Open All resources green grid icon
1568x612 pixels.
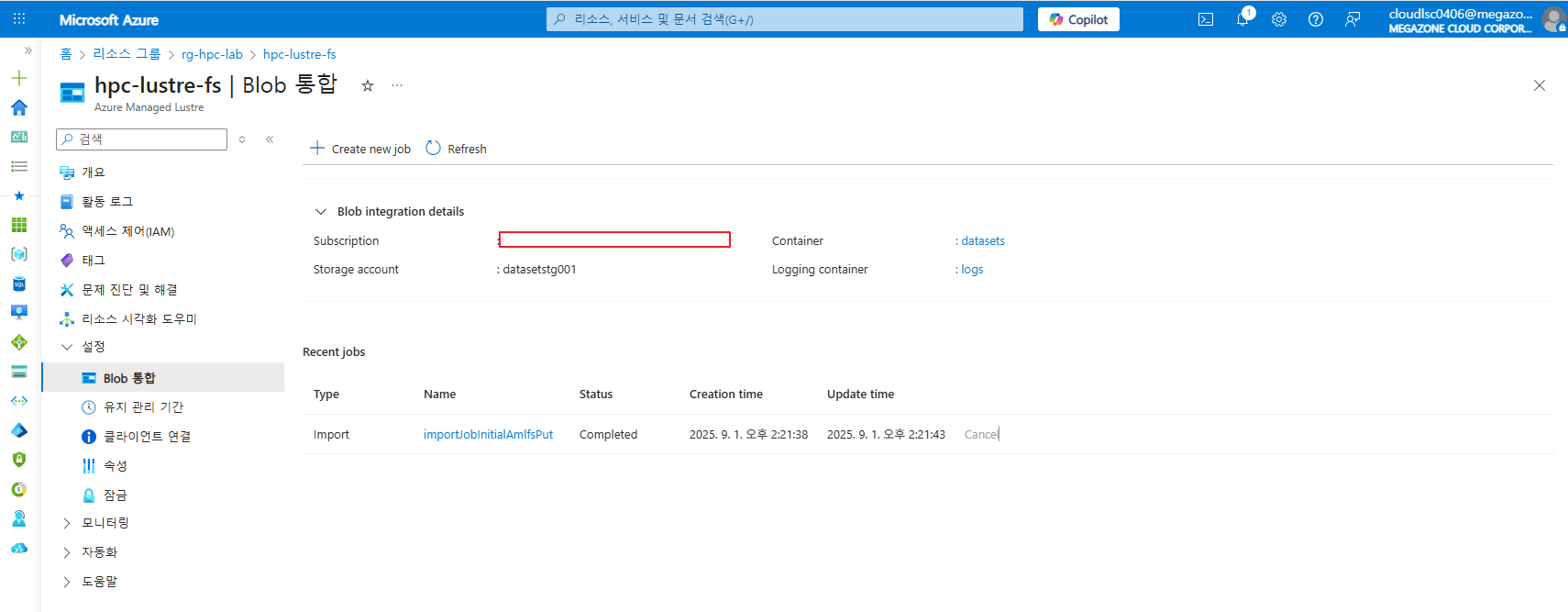tap(19, 225)
